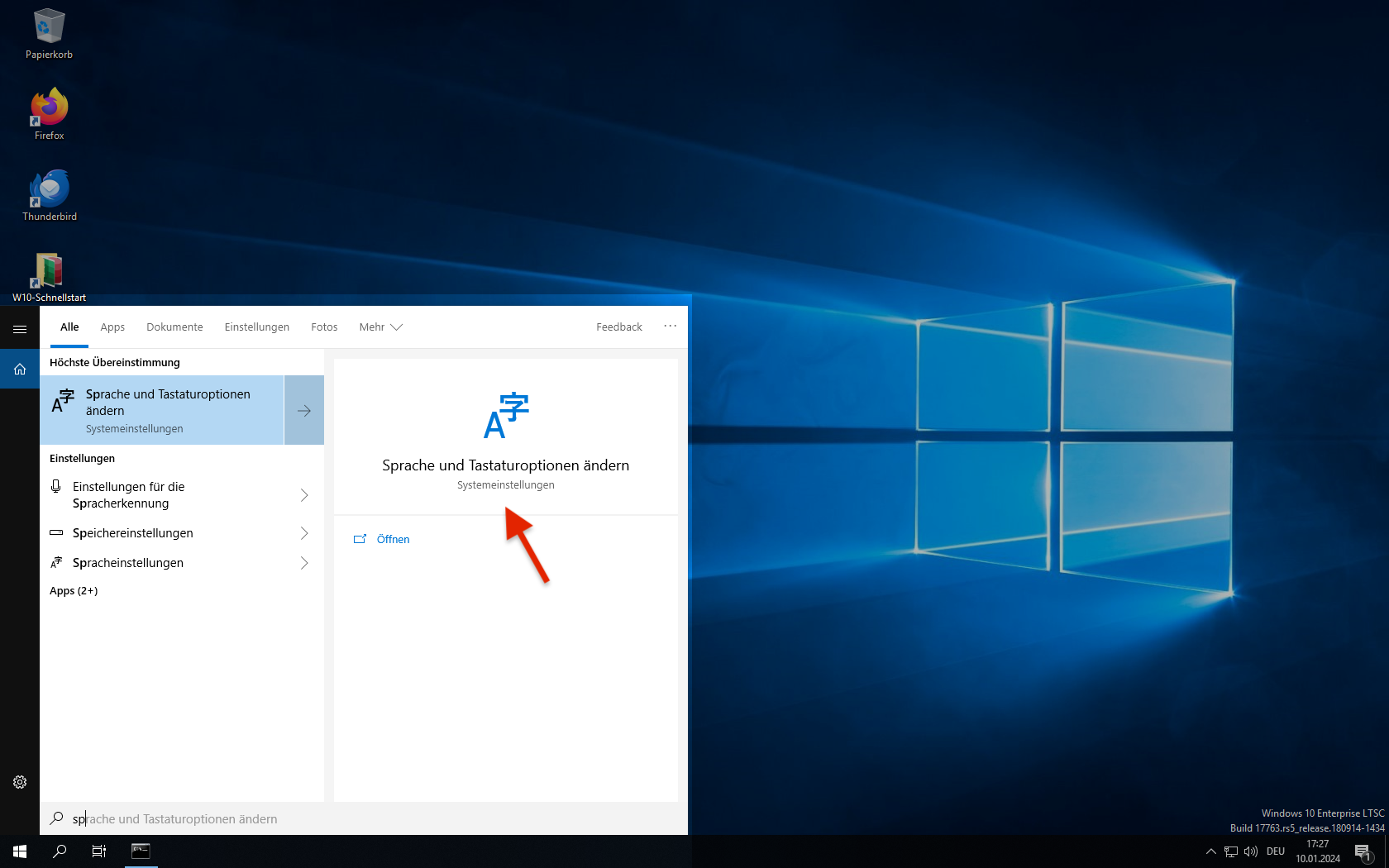Show hidden system tray icons
This screenshot has width=1389, height=868.
tap(1211, 851)
